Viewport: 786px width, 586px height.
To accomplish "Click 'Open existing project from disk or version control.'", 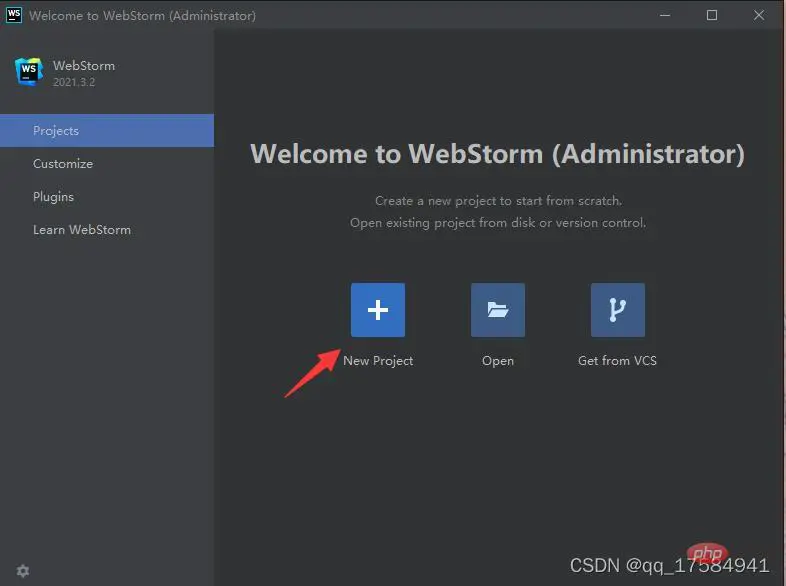I will [x=498, y=223].
